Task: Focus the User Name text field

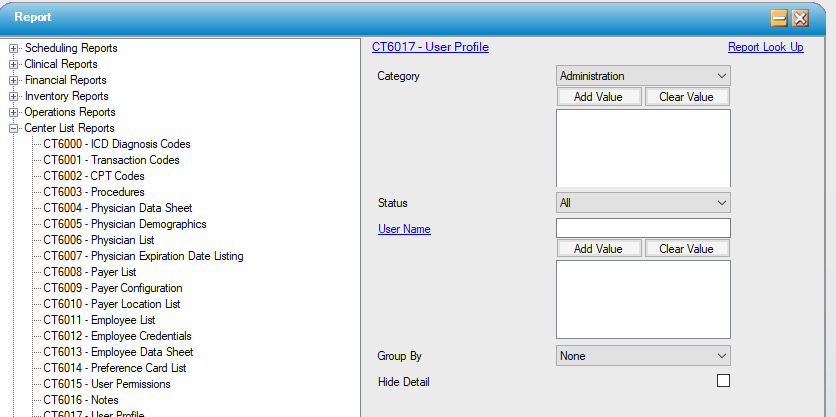Action: (x=642, y=228)
